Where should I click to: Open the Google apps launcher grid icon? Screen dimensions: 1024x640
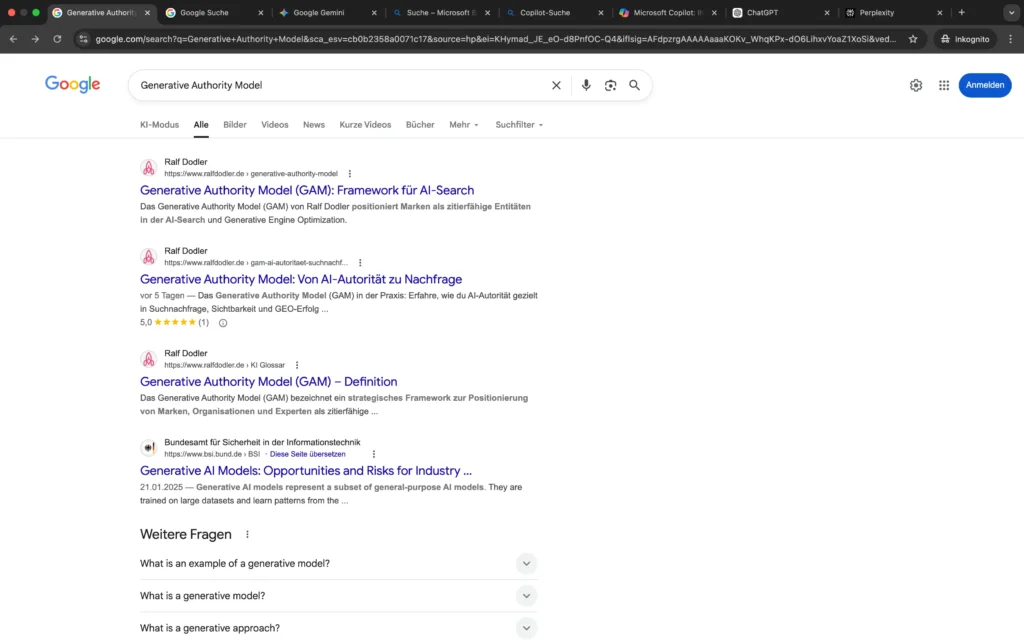(x=943, y=85)
